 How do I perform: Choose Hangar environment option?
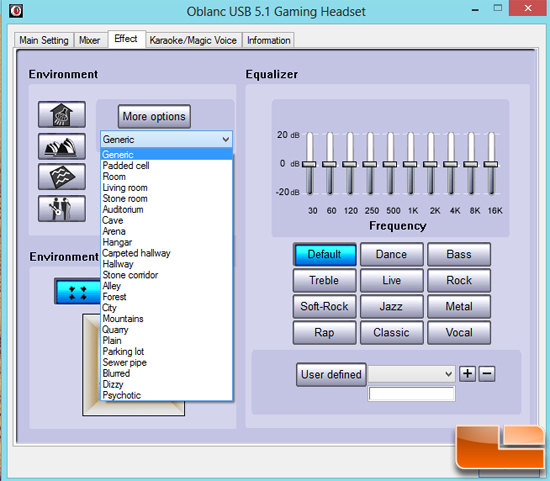coord(166,242)
